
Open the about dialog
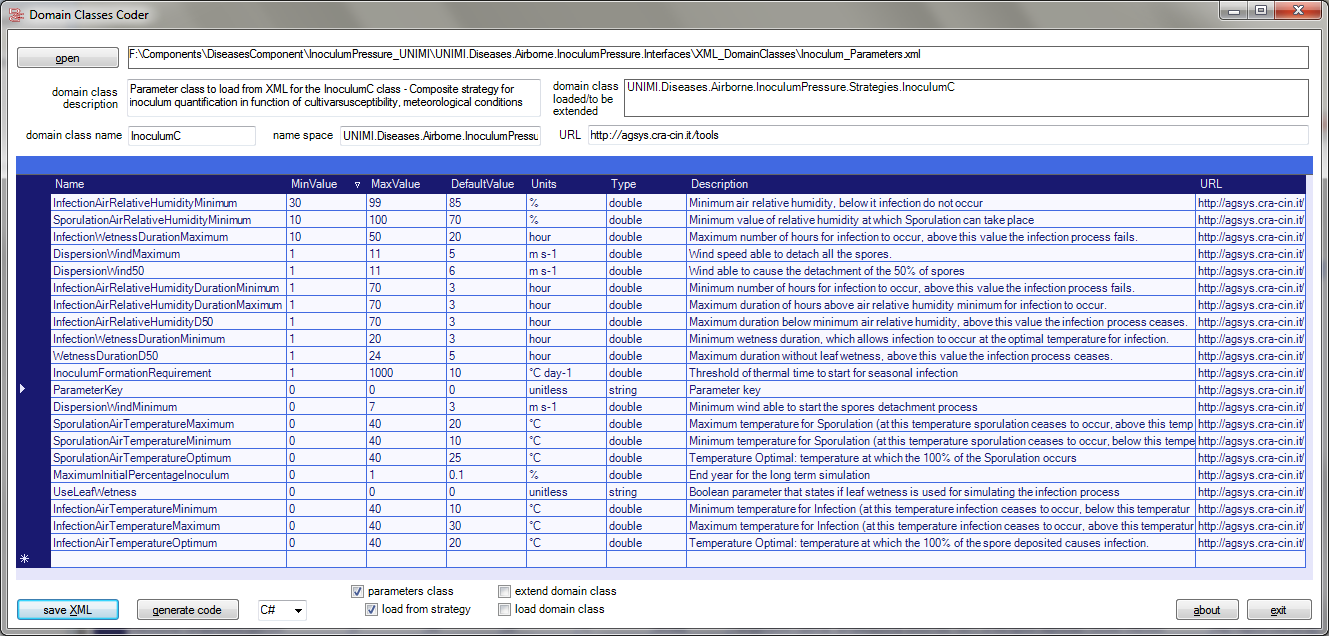click(1207, 610)
